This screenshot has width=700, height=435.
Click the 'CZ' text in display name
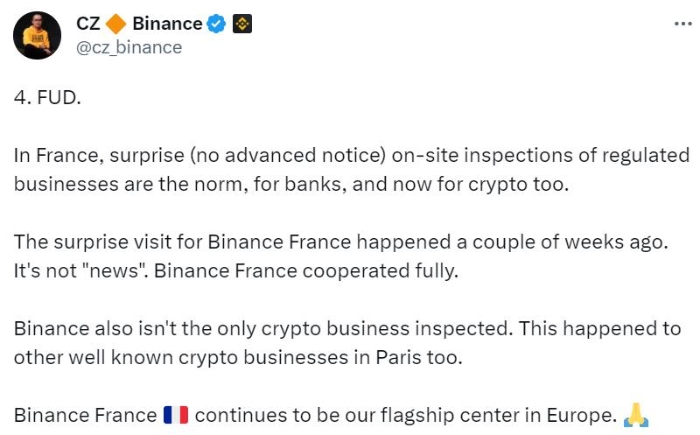tap(88, 24)
